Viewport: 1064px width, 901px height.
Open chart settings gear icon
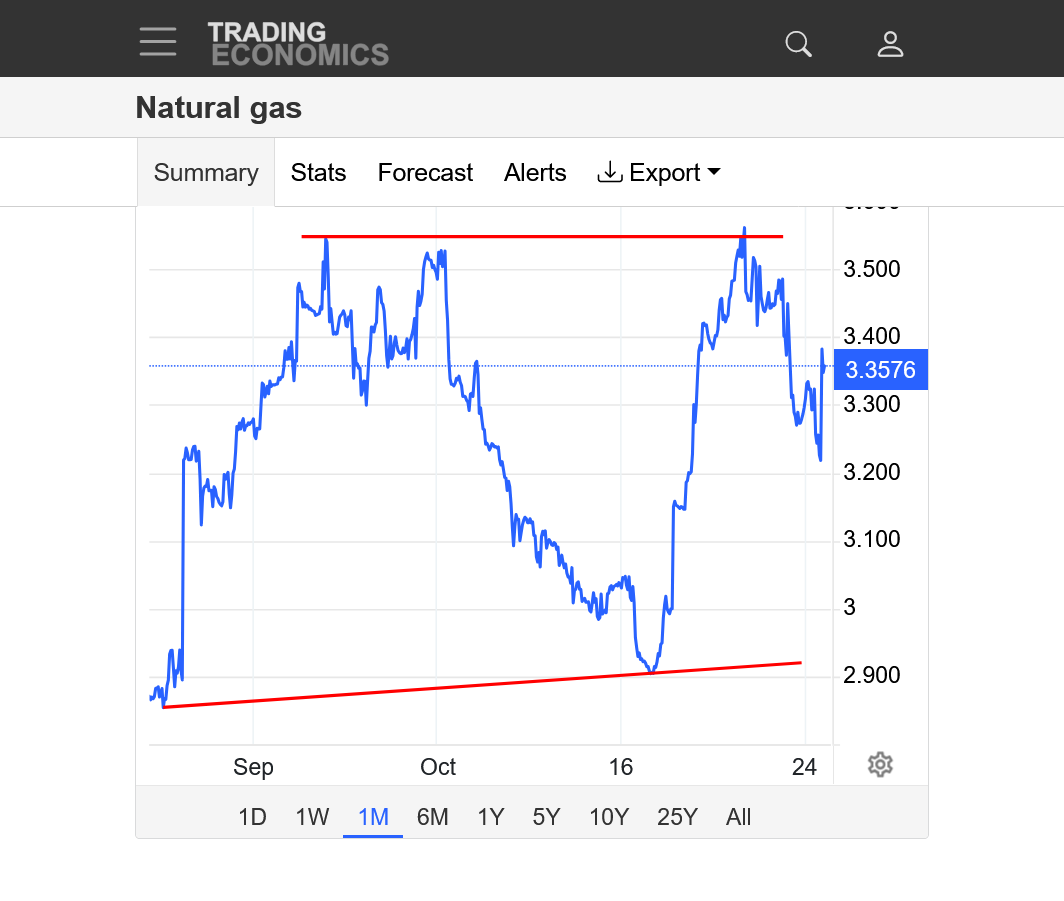tap(880, 765)
